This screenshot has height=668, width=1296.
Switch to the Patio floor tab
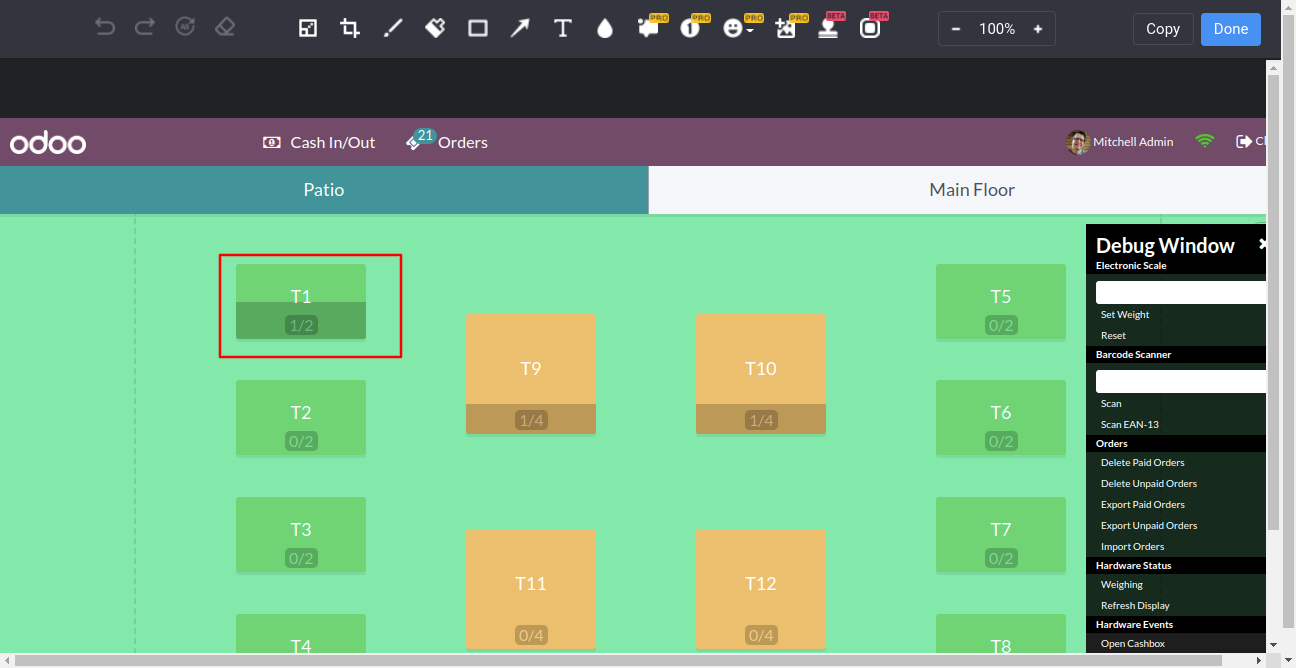point(324,190)
